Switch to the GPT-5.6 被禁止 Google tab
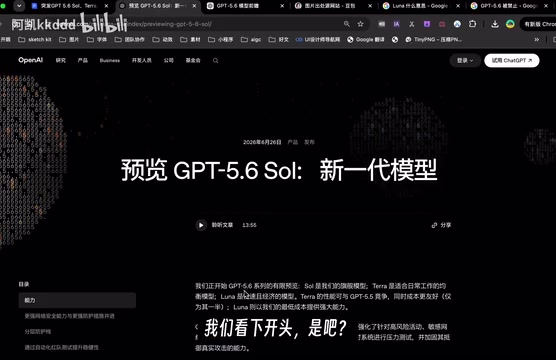The image size is (556, 360). pos(508,6)
